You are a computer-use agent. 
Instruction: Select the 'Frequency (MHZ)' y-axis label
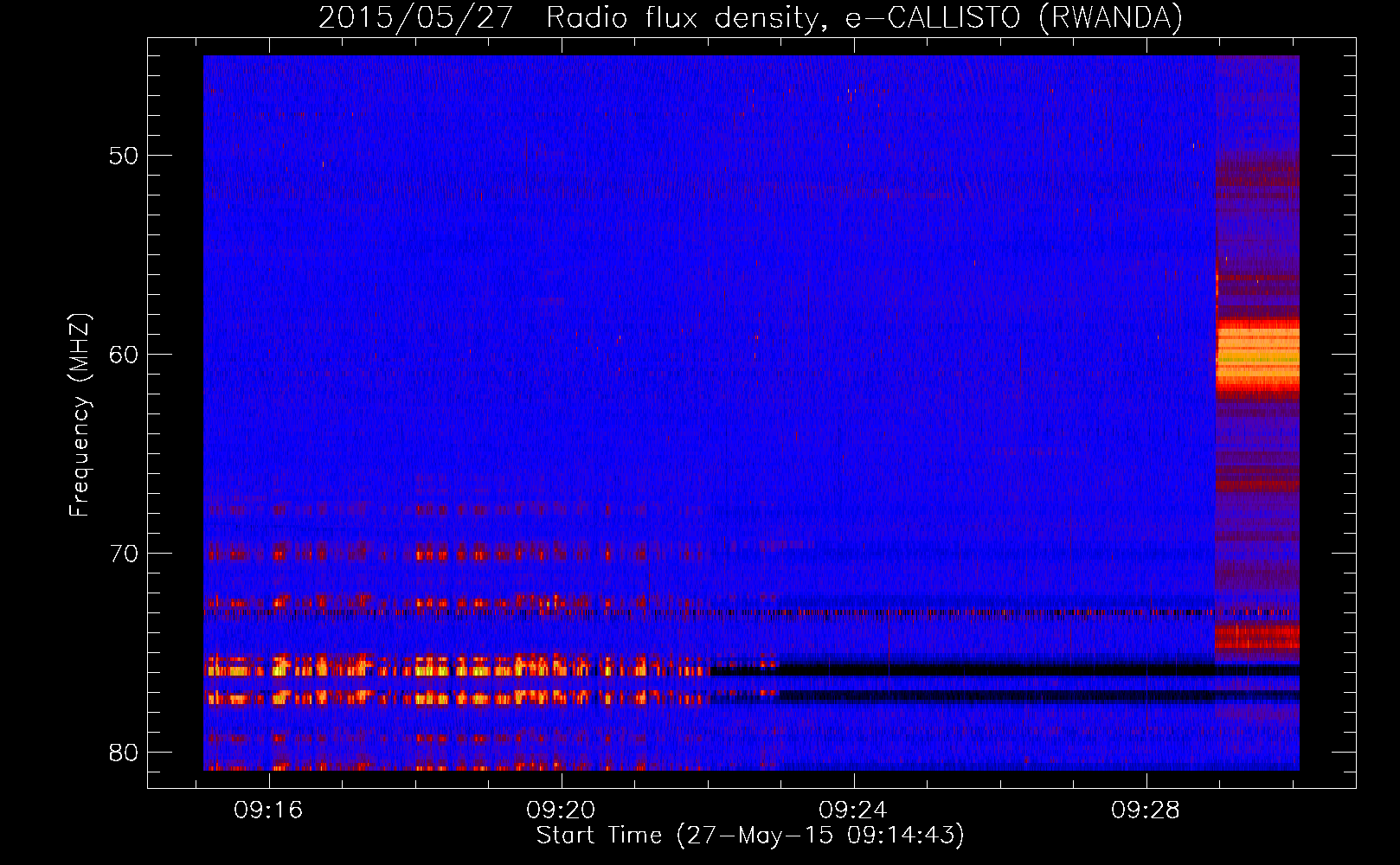79,415
